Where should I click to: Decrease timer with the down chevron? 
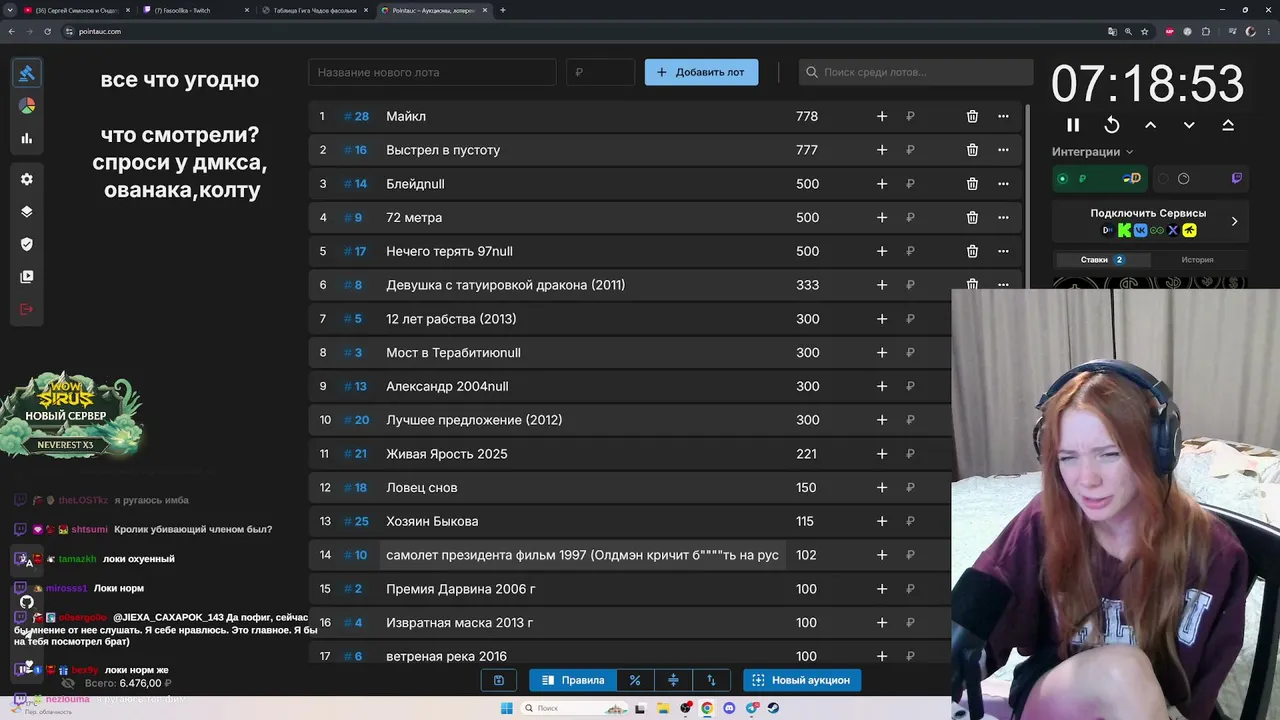coord(1189,125)
